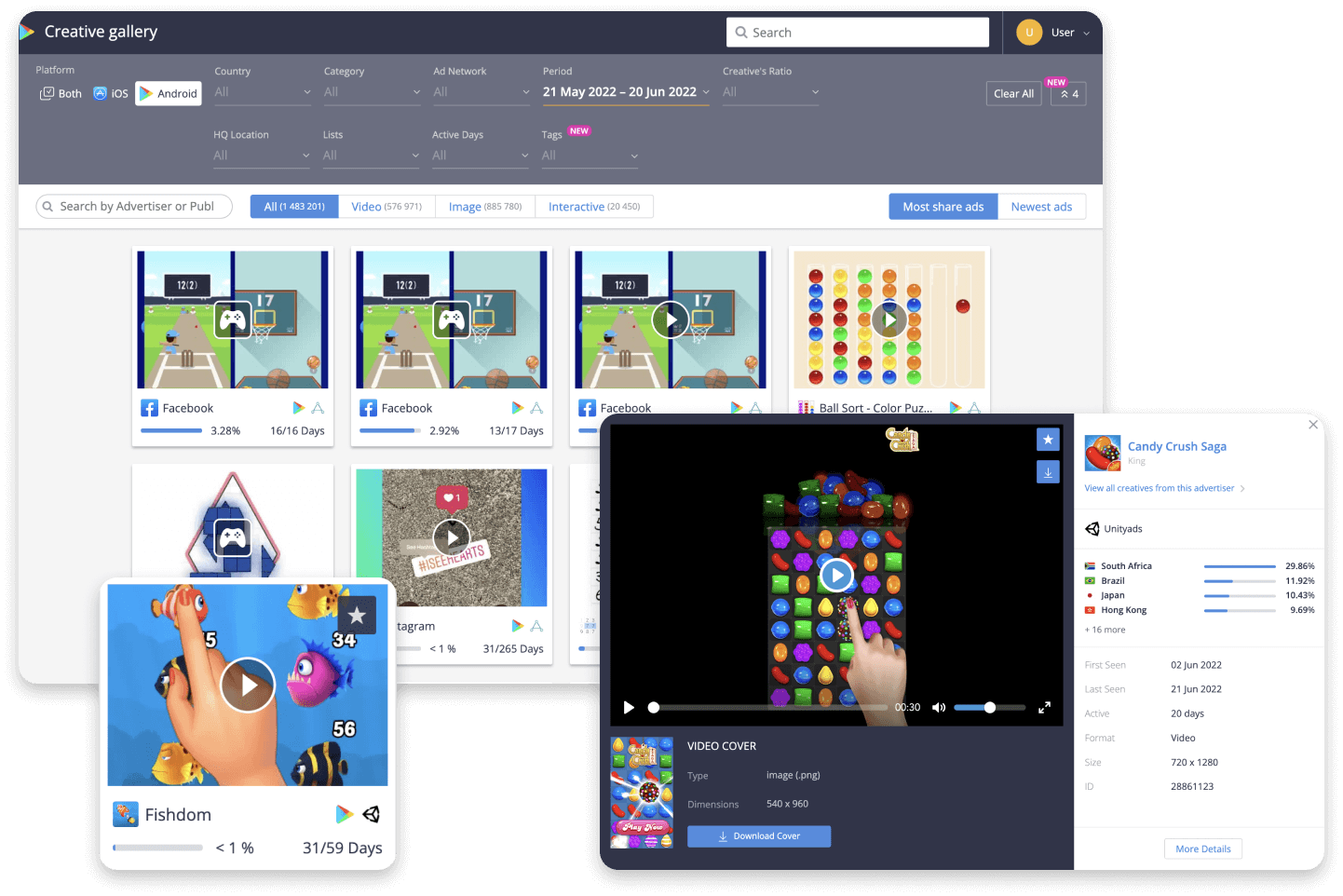The image size is (1343, 896).
Task: Click Search by Advertiser or Publisher field
Action: tap(134, 207)
